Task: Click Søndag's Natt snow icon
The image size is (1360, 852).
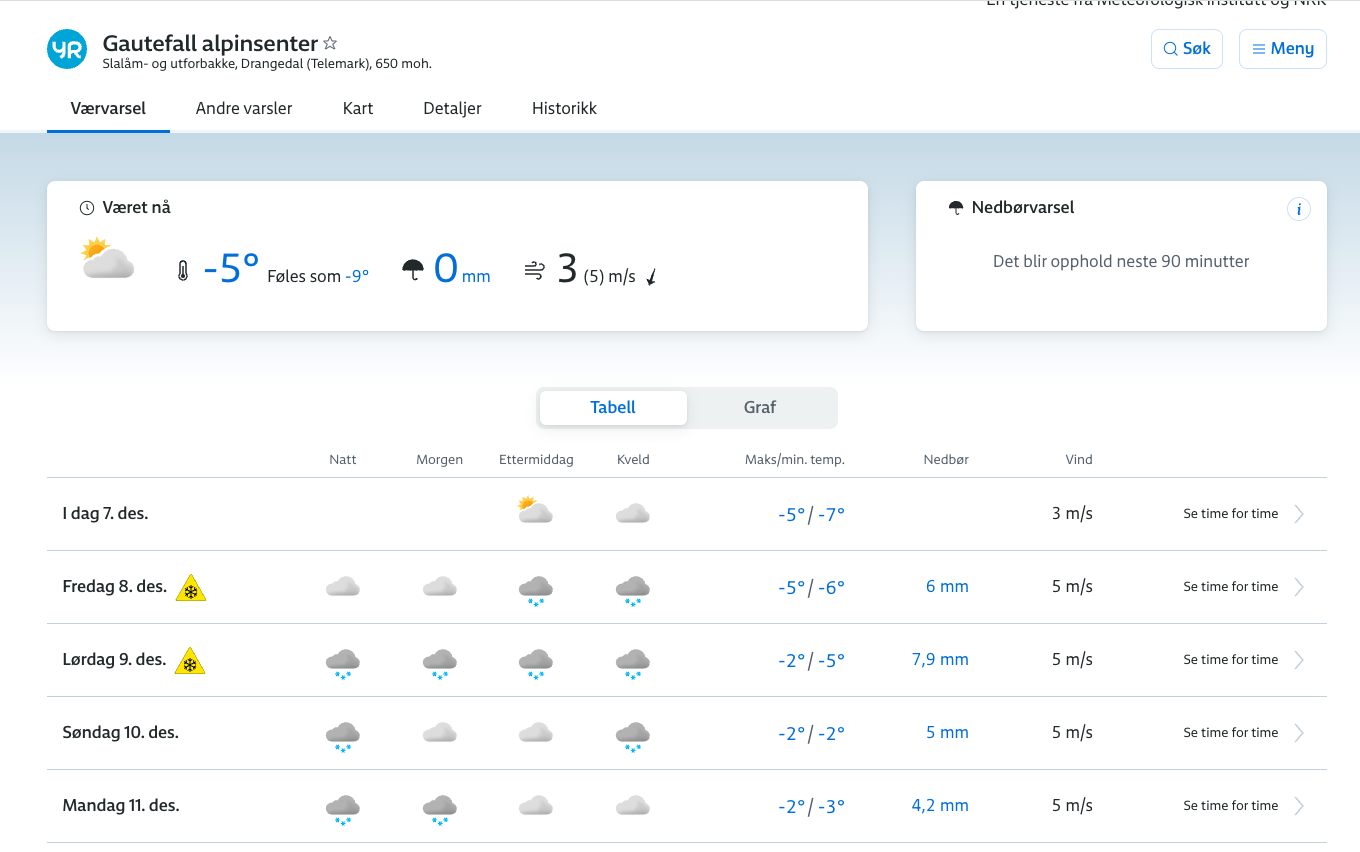Action: [x=343, y=736]
